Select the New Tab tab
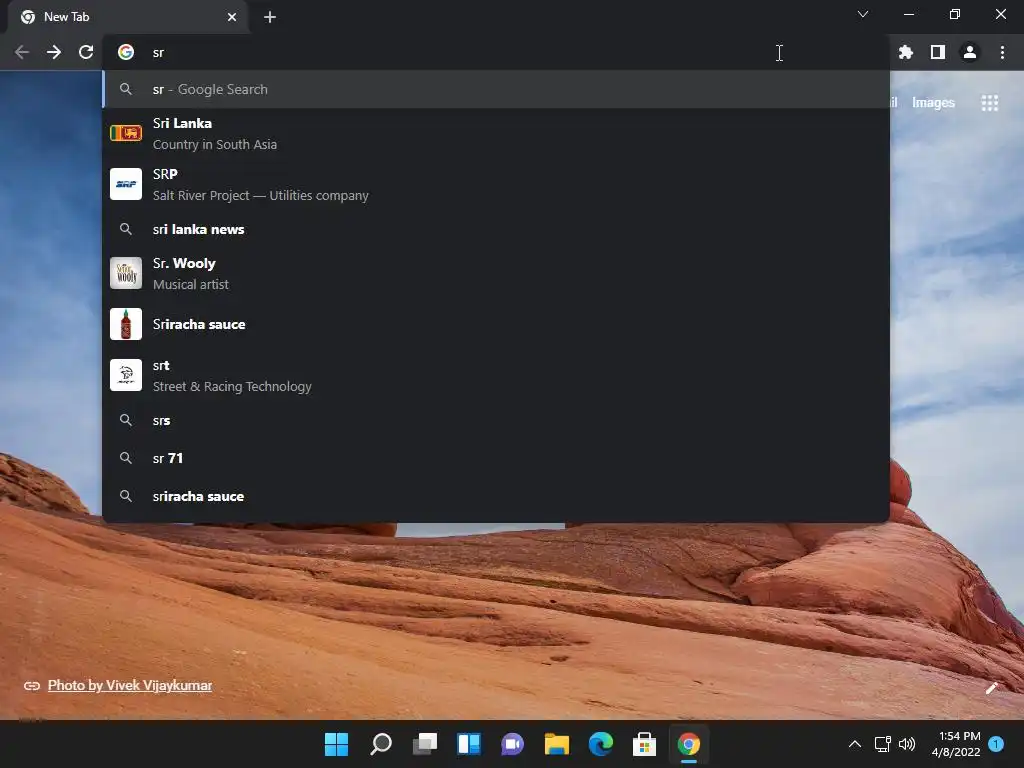This screenshot has height=768, width=1024. (x=127, y=17)
